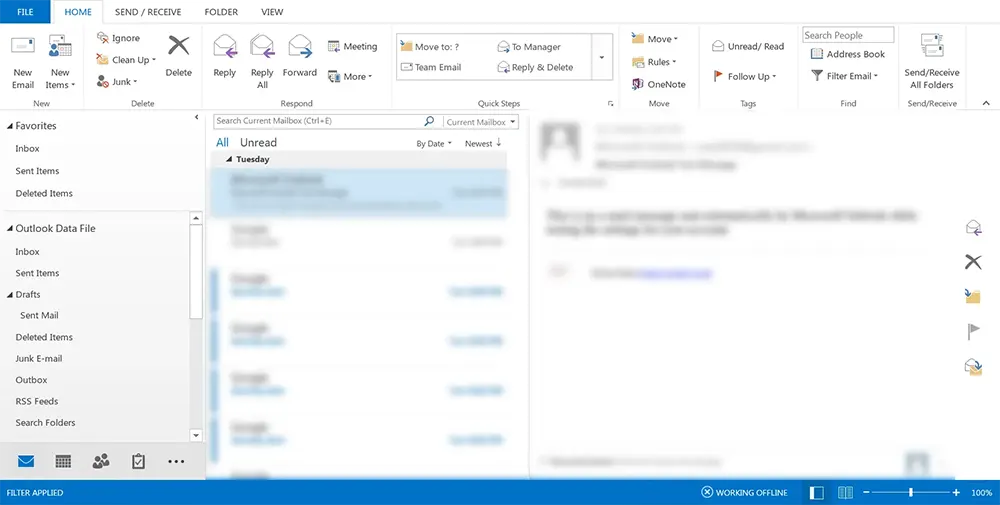
Task: Switch to the HOME tab
Action: click(78, 11)
